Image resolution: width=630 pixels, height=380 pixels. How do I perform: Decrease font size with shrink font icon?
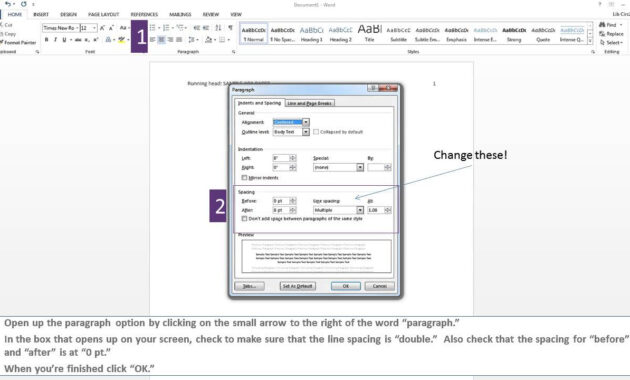click(111, 28)
